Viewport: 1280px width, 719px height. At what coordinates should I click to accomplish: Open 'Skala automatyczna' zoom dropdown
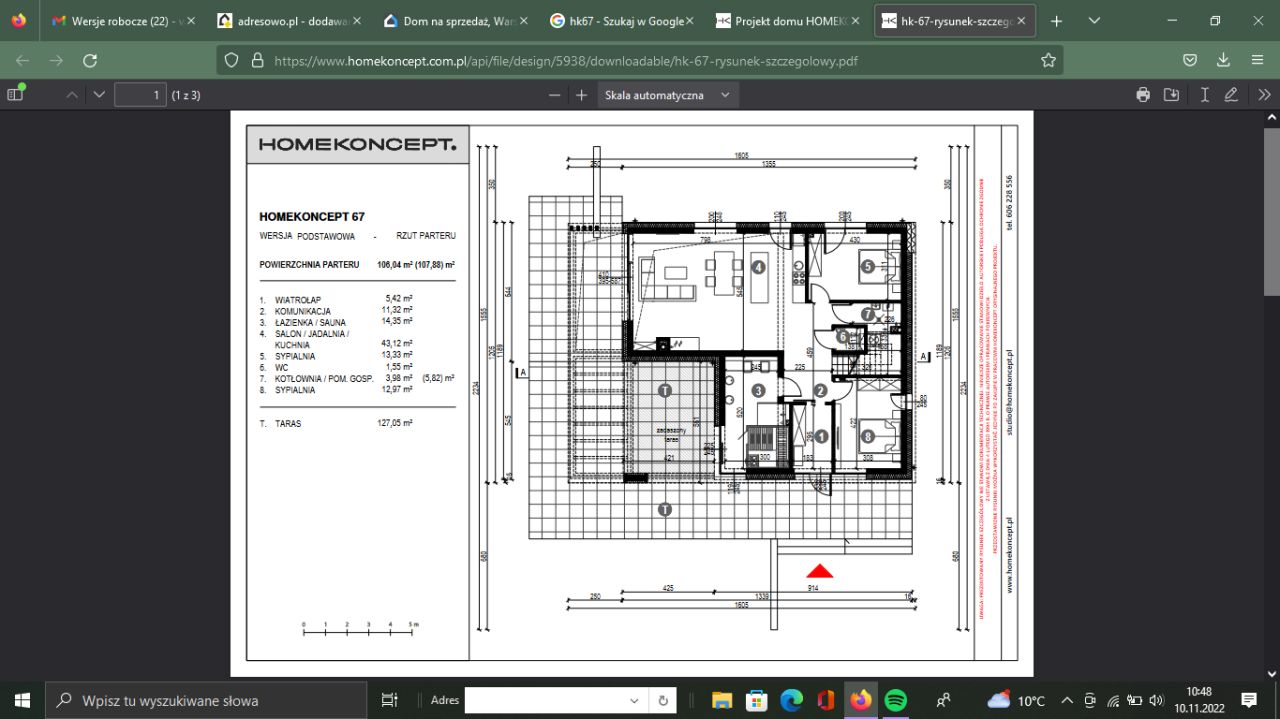pos(667,95)
